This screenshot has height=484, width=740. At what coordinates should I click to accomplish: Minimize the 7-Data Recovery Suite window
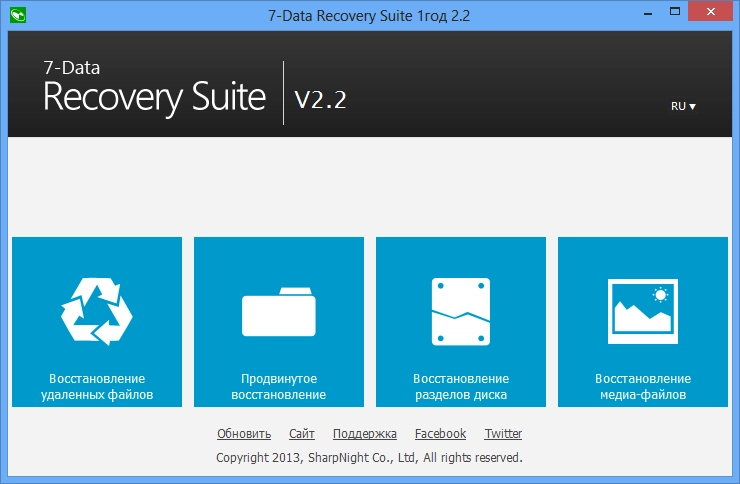(648, 13)
